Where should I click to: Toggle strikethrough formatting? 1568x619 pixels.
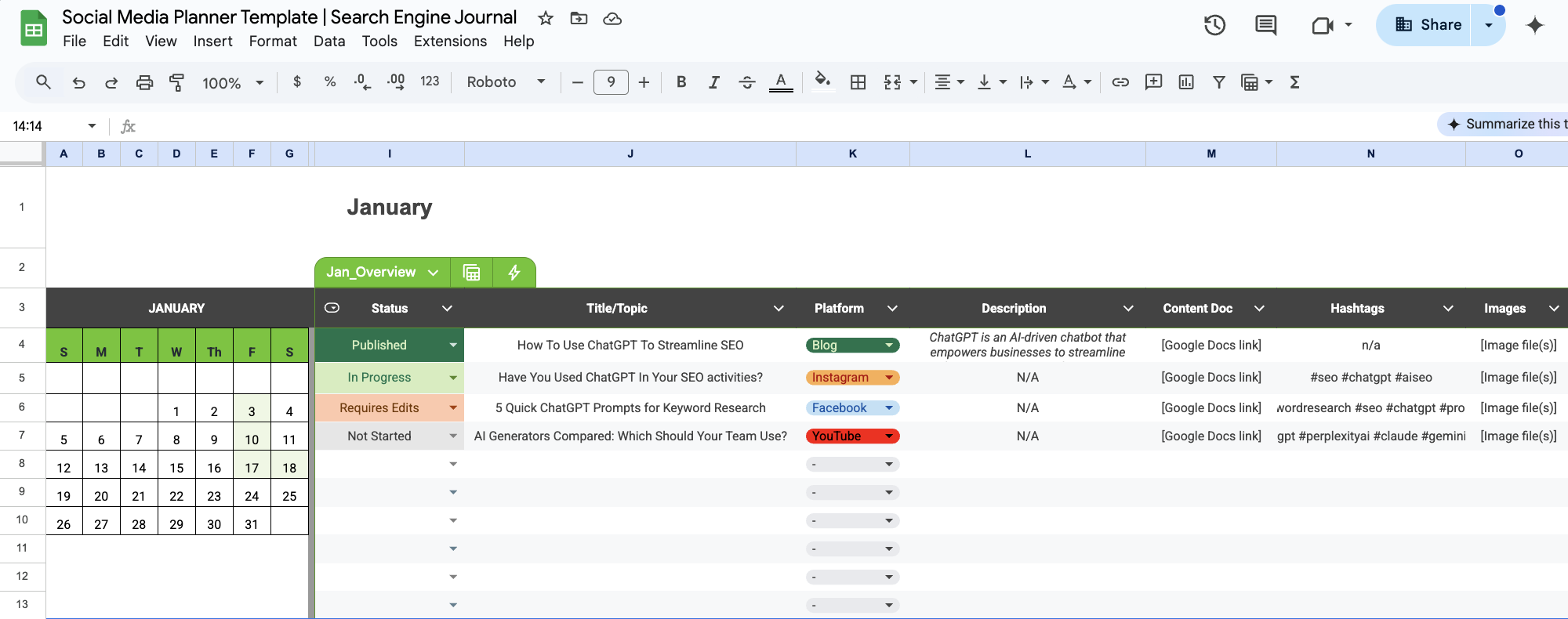click(x=747, y=81)
